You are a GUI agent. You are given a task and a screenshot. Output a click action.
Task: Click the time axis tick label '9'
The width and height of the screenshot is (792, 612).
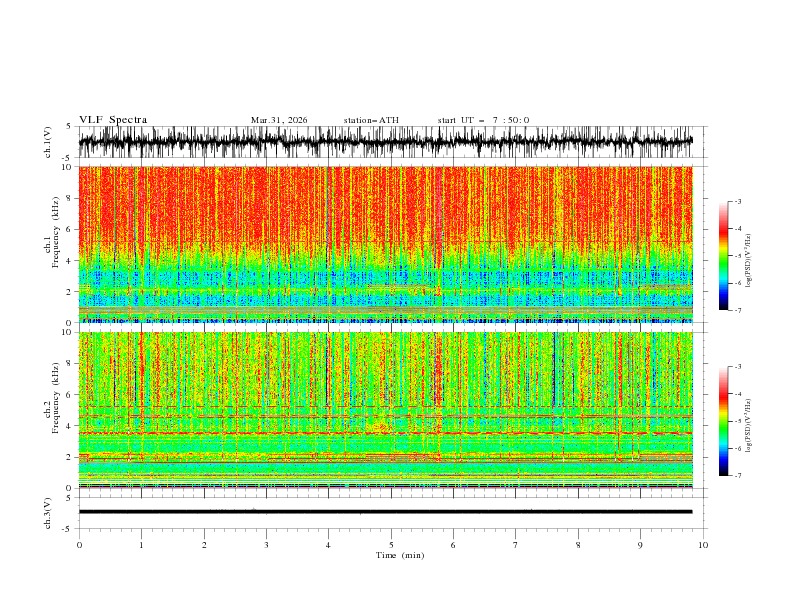tap(640, 545)
